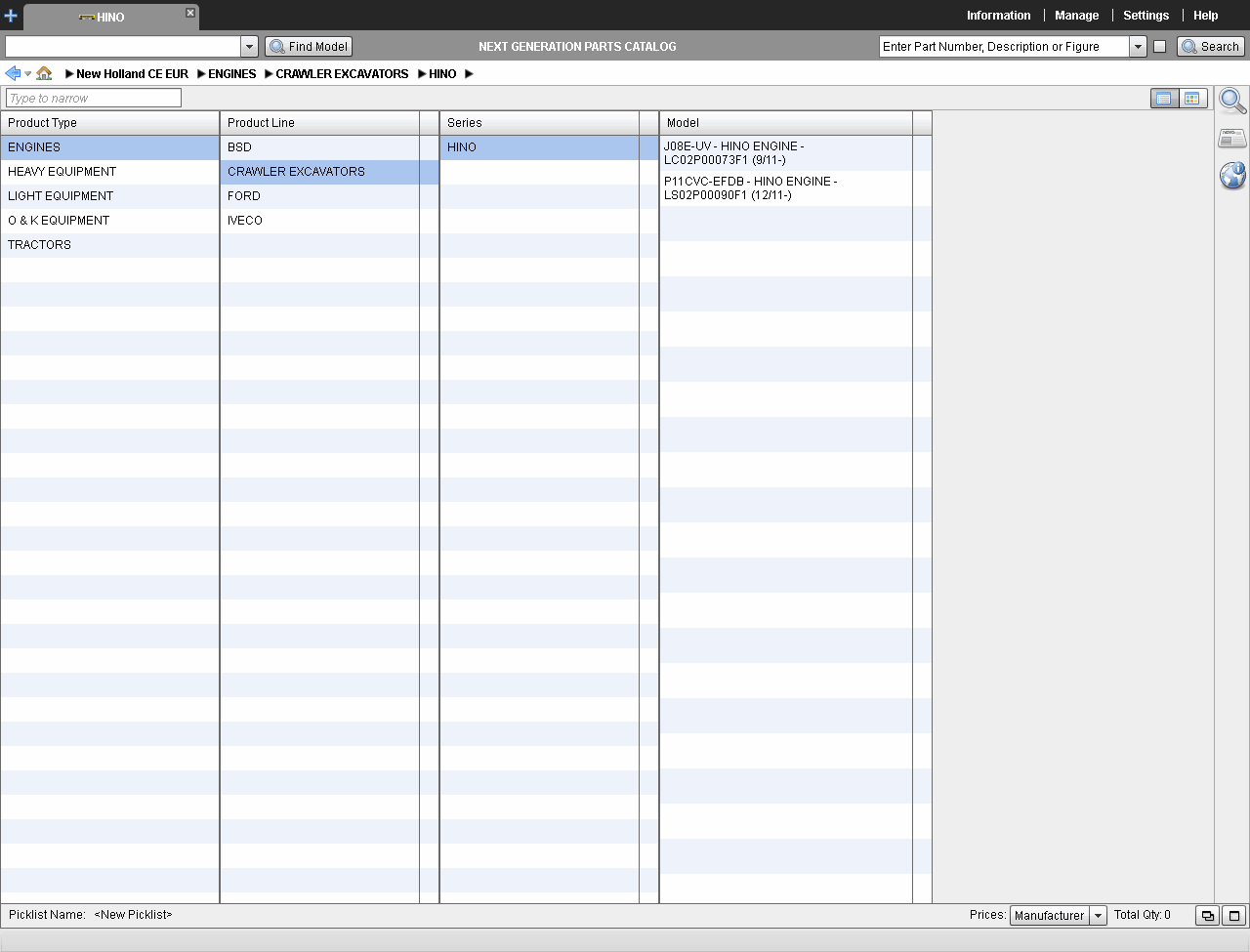Open the Manage menu
Screen dimensions: 1250x952
coord(1076,16)
